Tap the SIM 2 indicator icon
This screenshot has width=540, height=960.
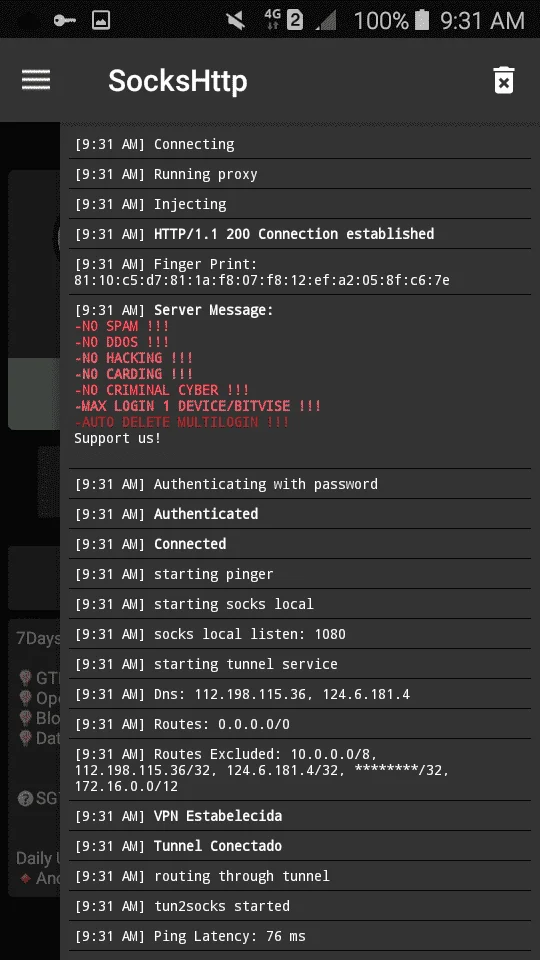tap(295, 20)
